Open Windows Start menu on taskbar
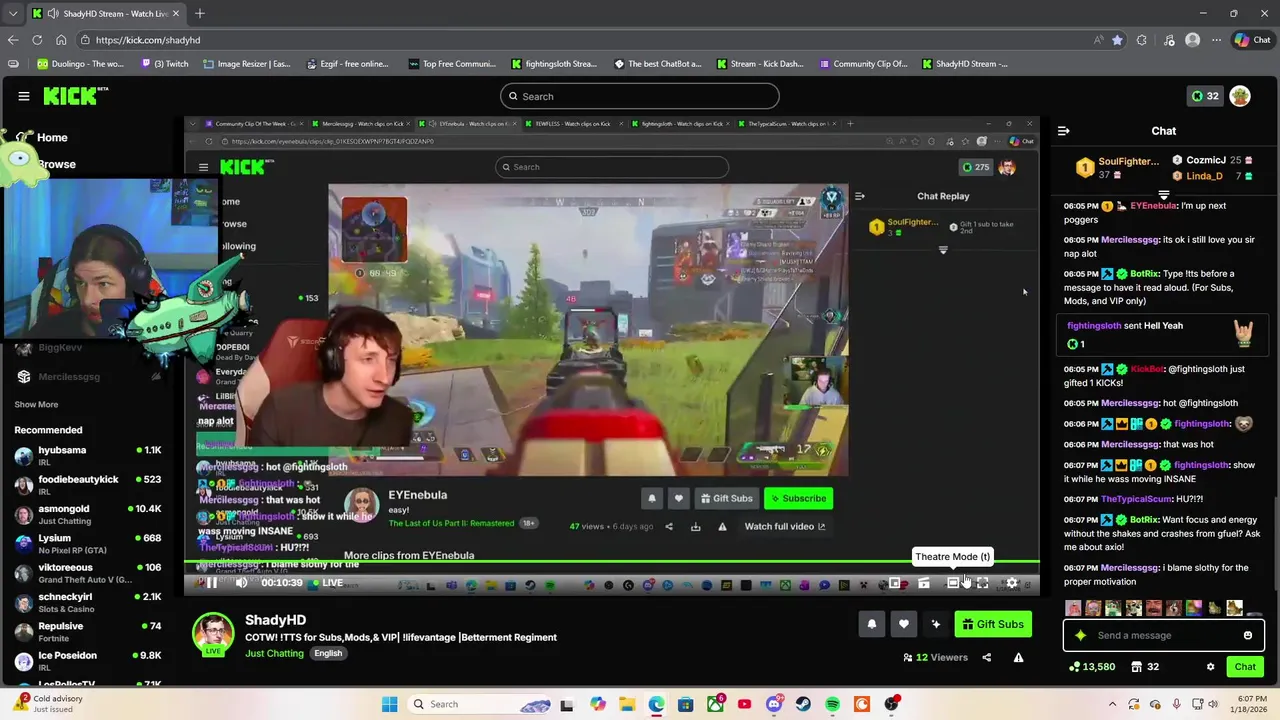This screenshot has height=720, width=1280. tap(389, 704)
